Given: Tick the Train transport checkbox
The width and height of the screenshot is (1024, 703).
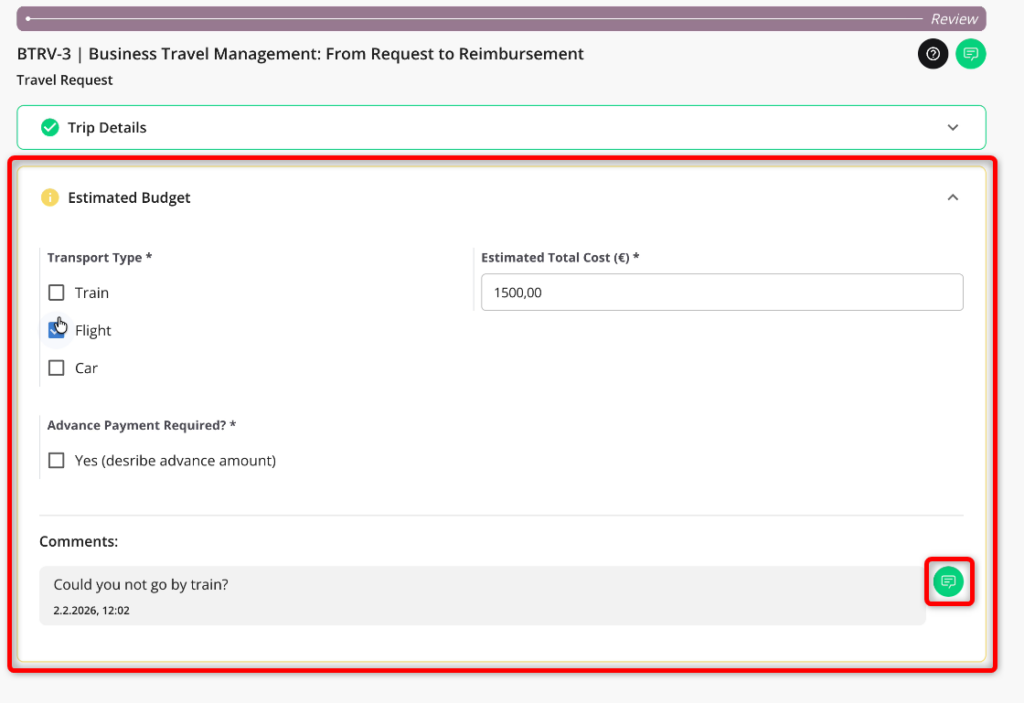Looking at the screenshot, I should (x=57, y=293).
